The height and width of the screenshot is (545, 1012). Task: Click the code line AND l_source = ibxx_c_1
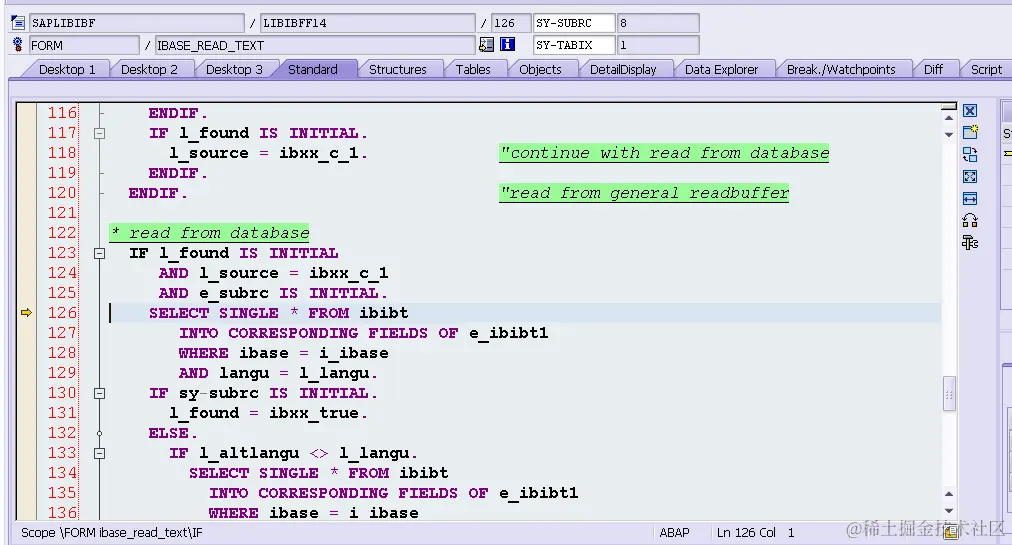274,273
